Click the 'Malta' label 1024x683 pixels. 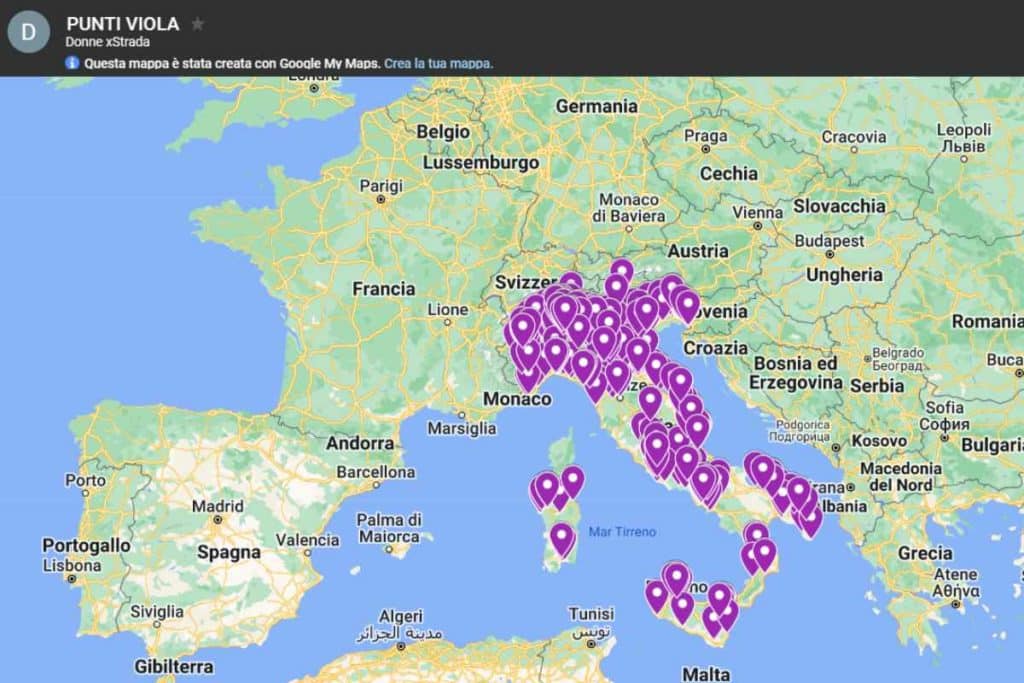706,673
